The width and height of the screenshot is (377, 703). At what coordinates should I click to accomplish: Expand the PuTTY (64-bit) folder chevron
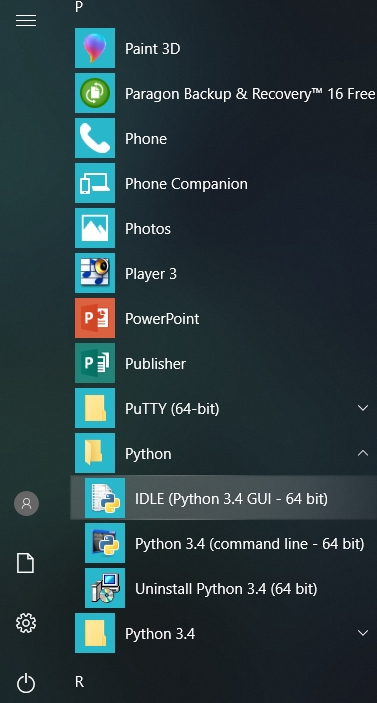(x=363, y=408)
